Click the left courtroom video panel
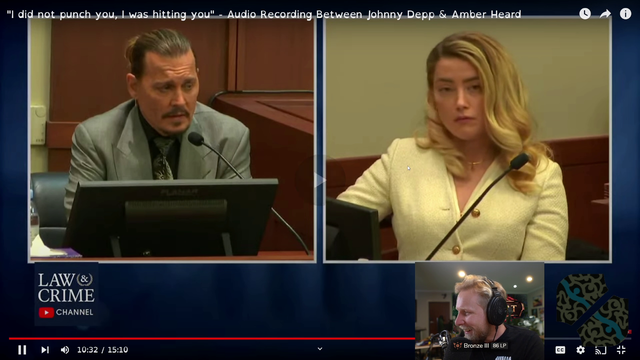Viewport: 640px width, 360px height. (172, 139)
